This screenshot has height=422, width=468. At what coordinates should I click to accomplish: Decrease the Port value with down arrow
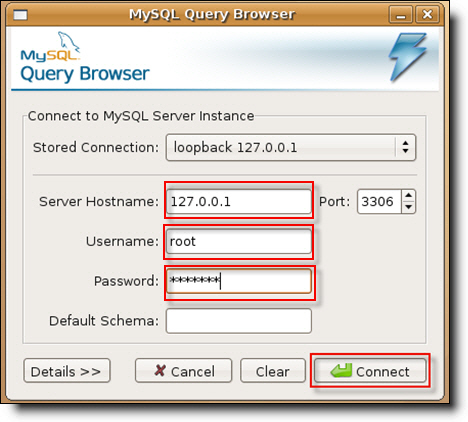coord(409,208)
